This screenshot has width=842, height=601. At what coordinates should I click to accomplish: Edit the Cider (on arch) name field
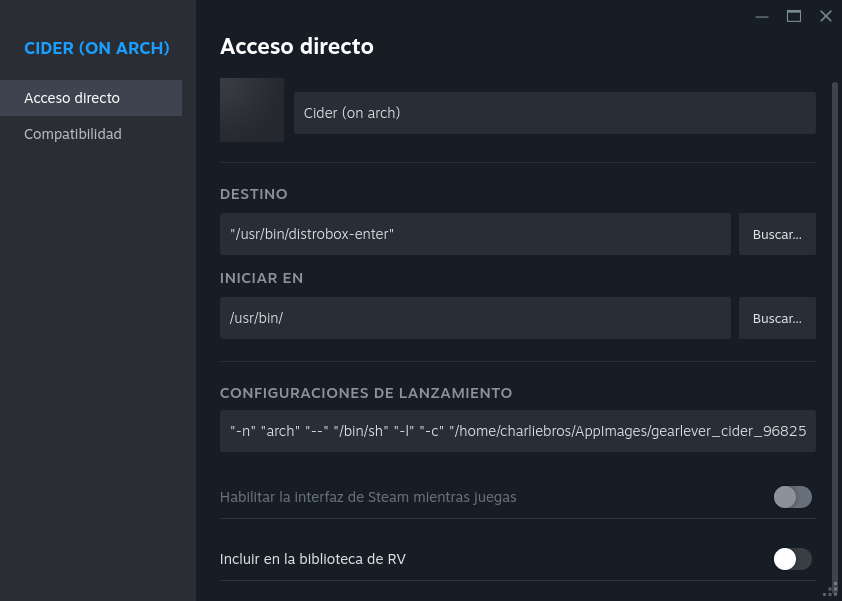coord(555,113)
